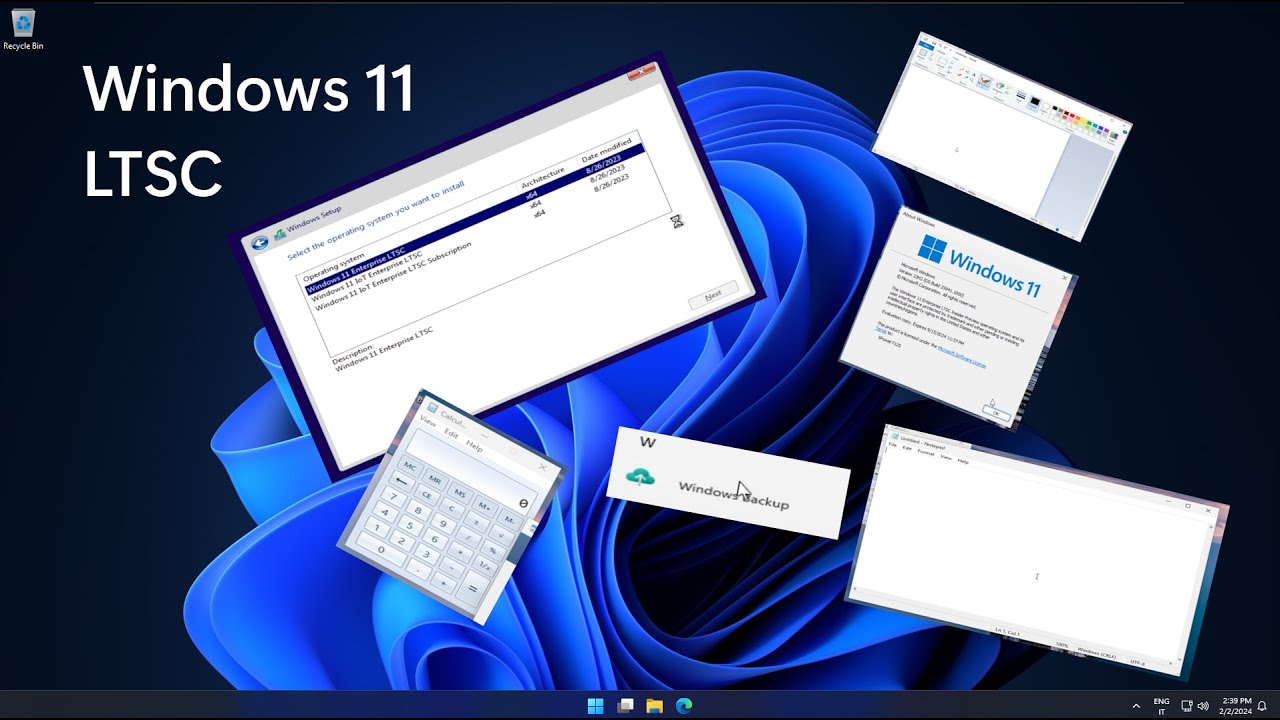Open the notification bell in taskbar
The height and width of the screenshot is (720, 1280).
(1262, 706)
